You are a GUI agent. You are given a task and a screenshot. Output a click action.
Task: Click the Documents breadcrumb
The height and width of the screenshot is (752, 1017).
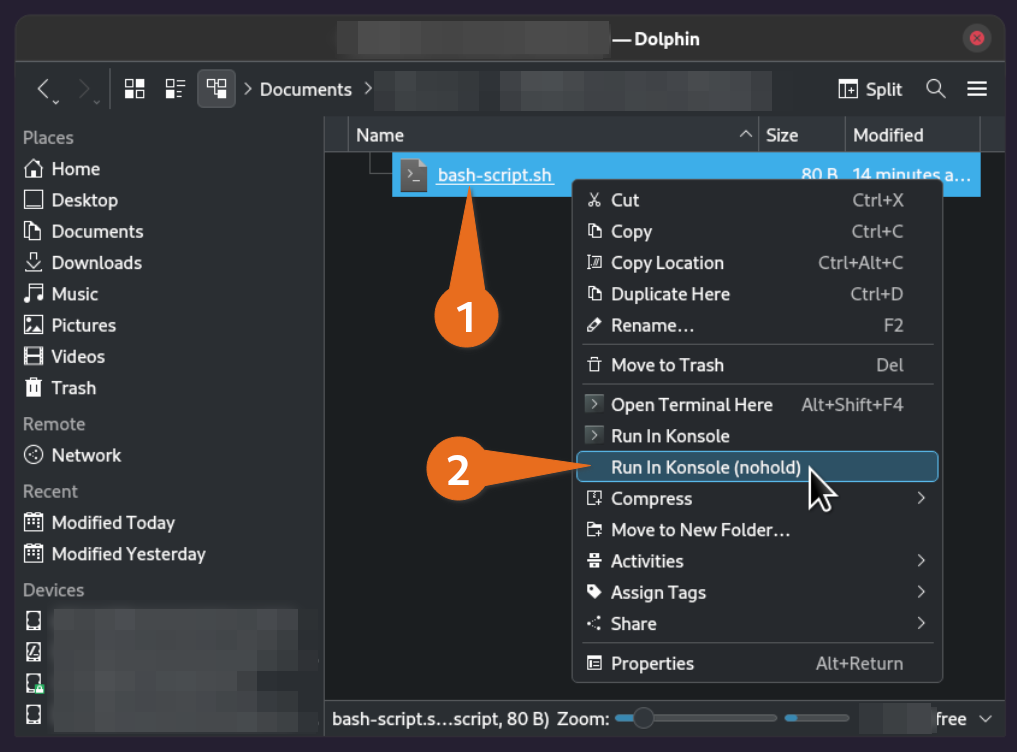305,90
